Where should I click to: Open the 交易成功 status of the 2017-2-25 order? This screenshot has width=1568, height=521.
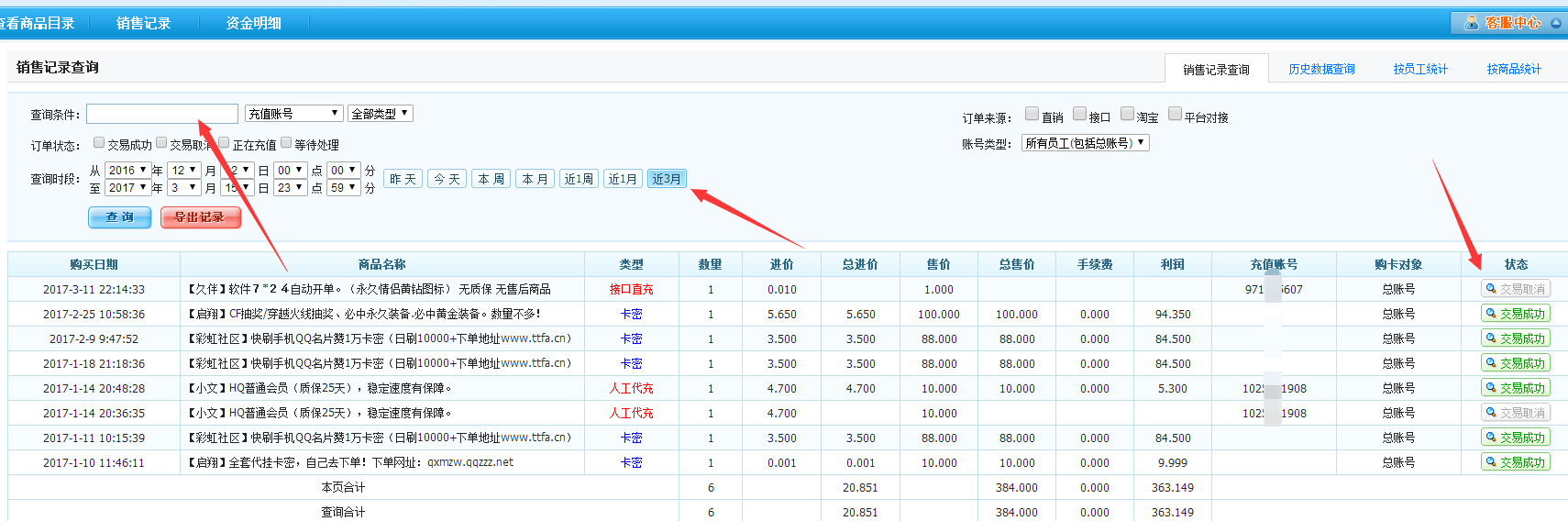[1516, 314]
